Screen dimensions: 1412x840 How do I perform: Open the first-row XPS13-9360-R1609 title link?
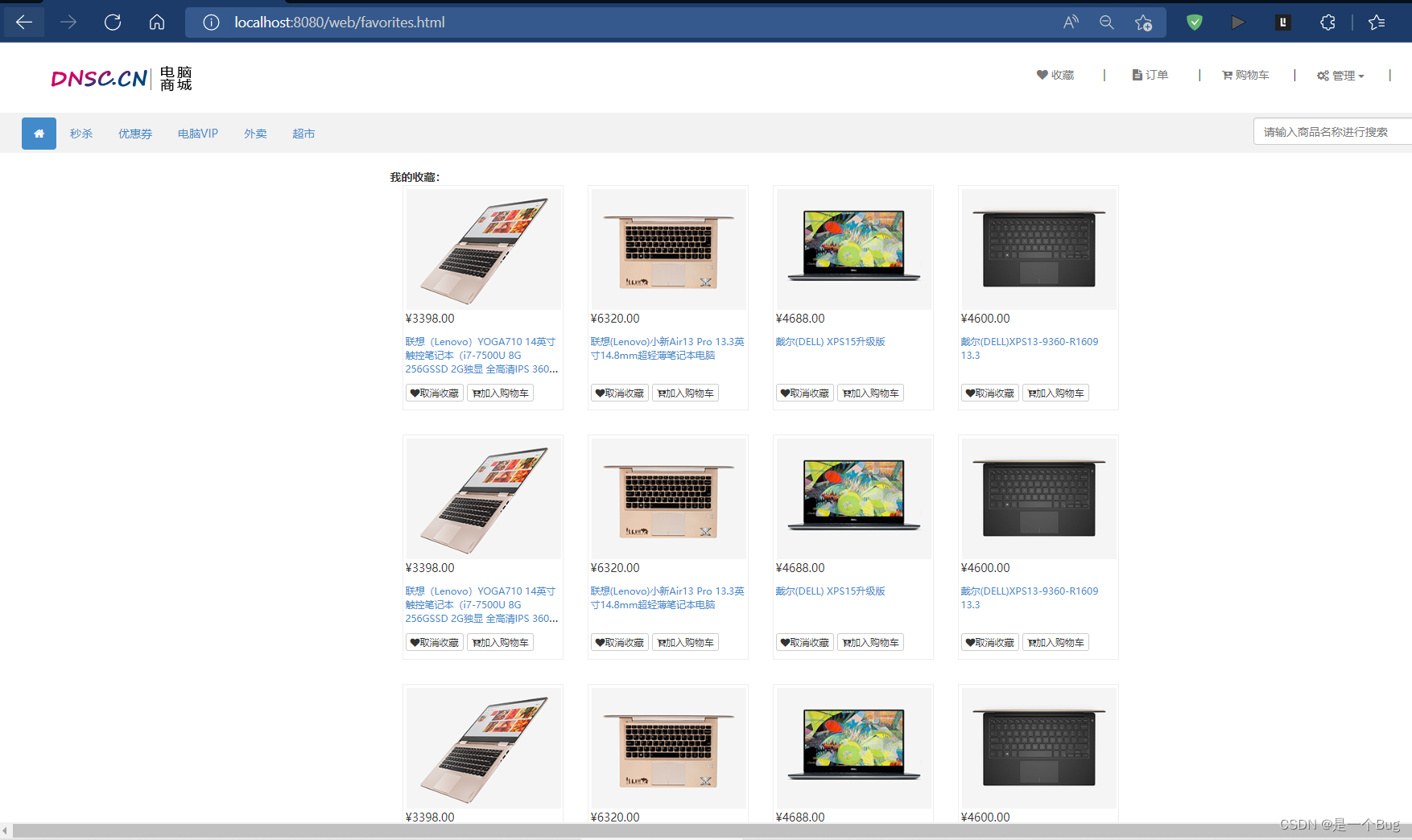[1030, 348]
